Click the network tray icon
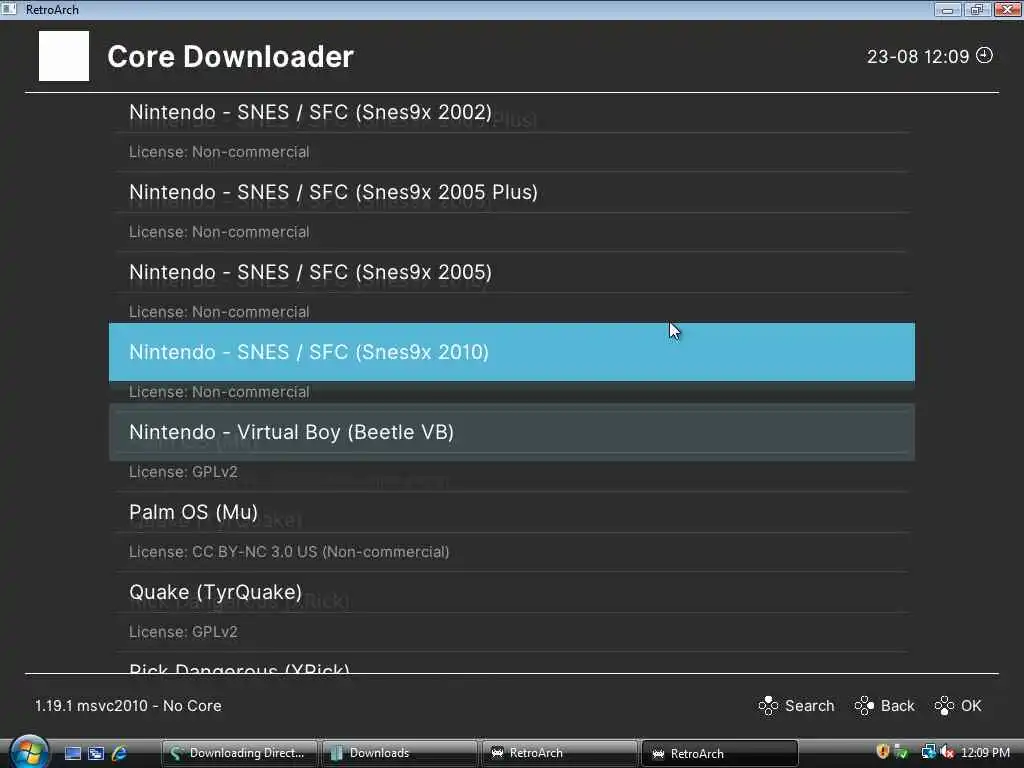 pyautogui.click(x=928, y=752)
